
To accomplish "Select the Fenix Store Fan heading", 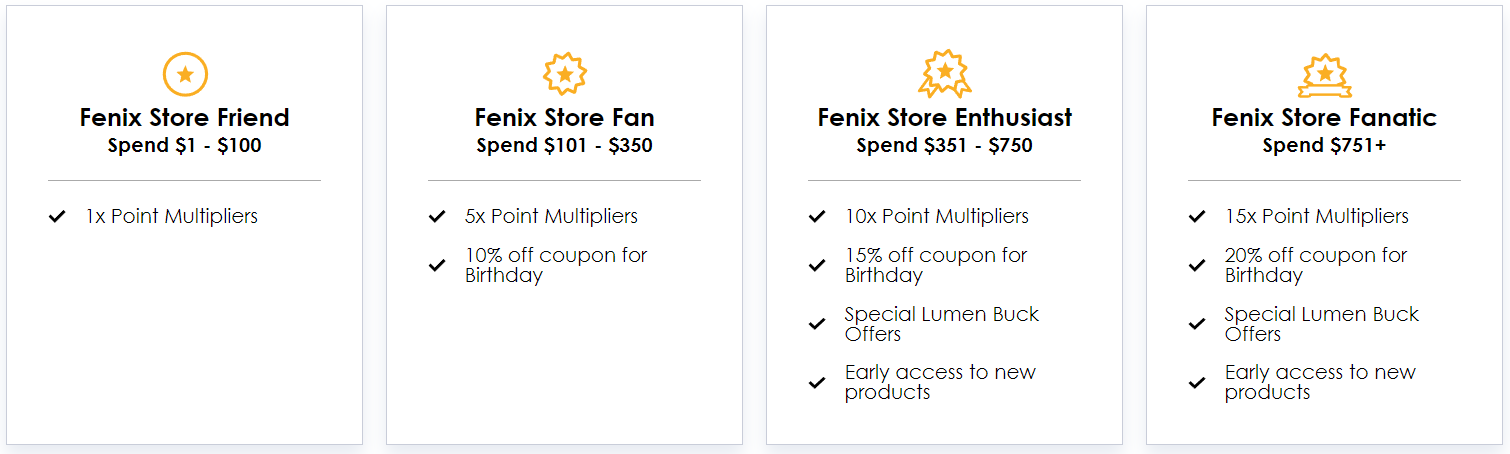I will (x=565, y=117).
